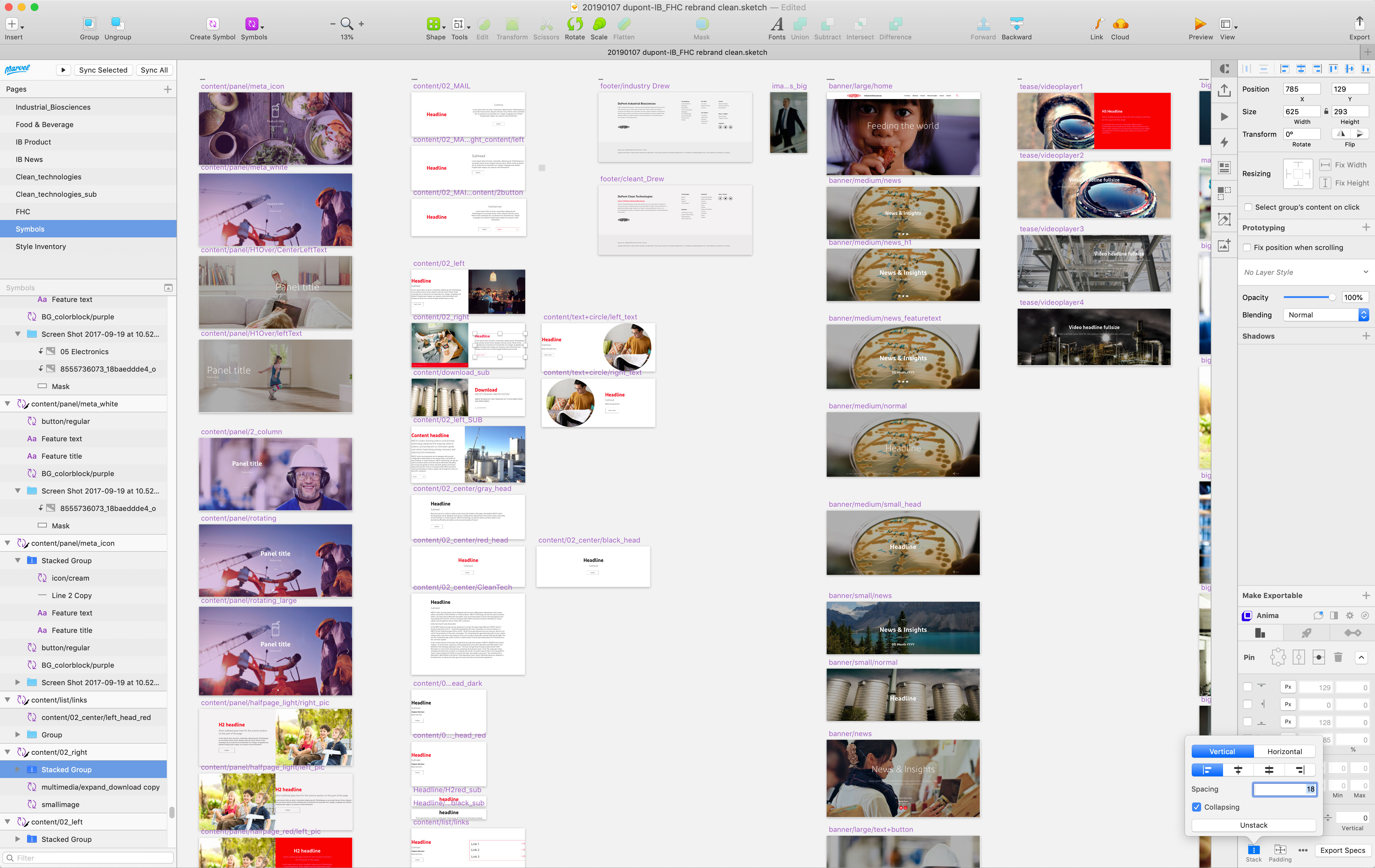Align bottom edges in inspector
The height and width of the screenshot is (868, 1375).
1365,69
